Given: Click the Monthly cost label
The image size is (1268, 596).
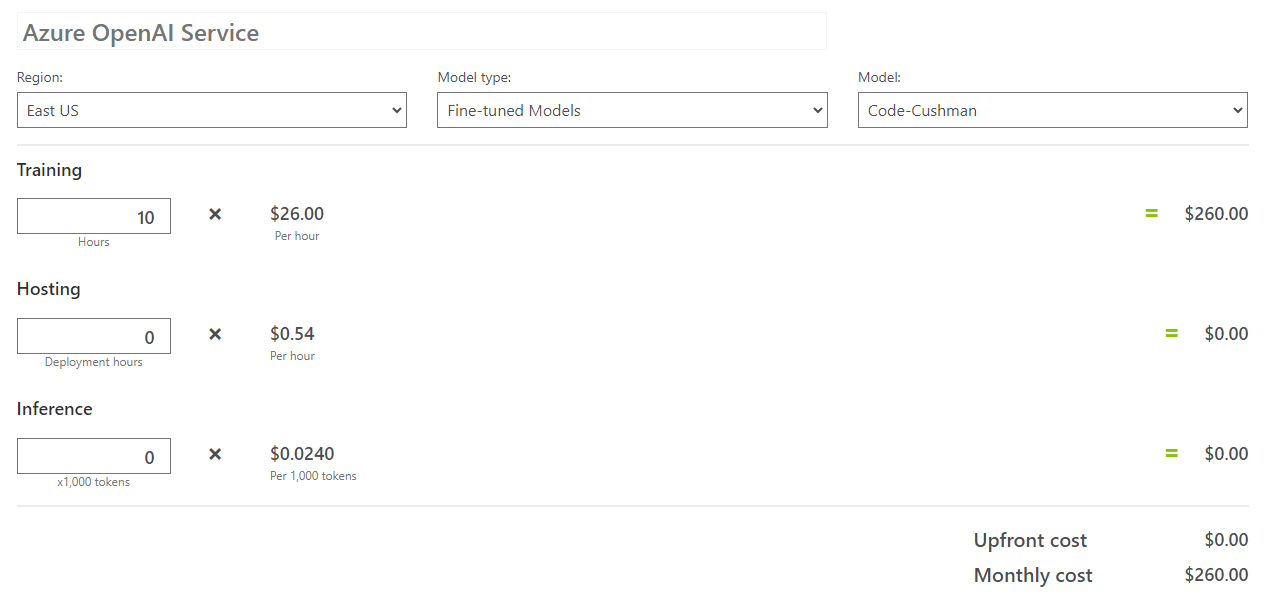Looking at the screenshot, I should point(1033,576).
